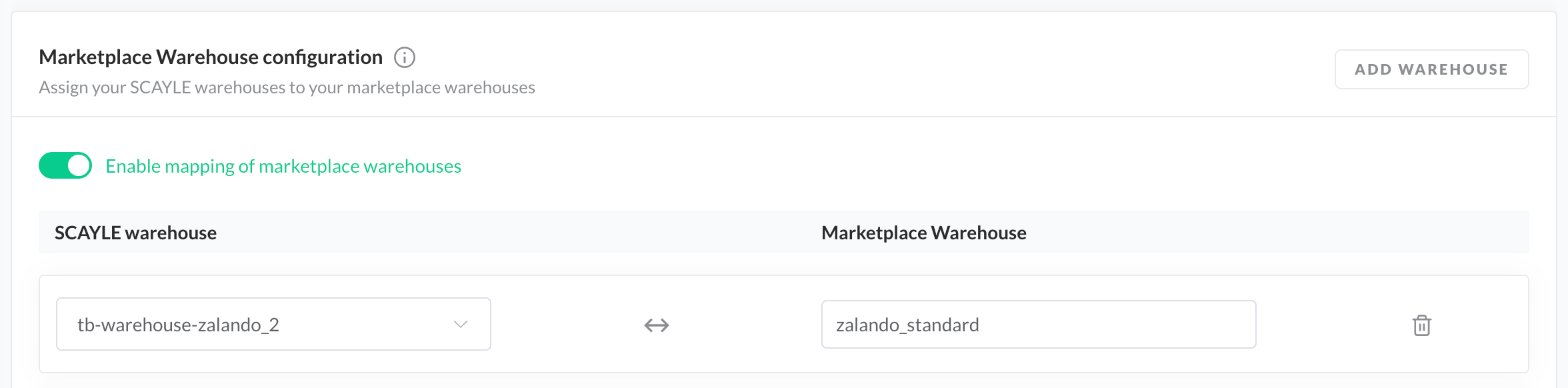Open the tb-warehouse-zalando_2 dropdown
This screenshot has height=388, width=1568.
pyautogui.click(x=273, y=325)
